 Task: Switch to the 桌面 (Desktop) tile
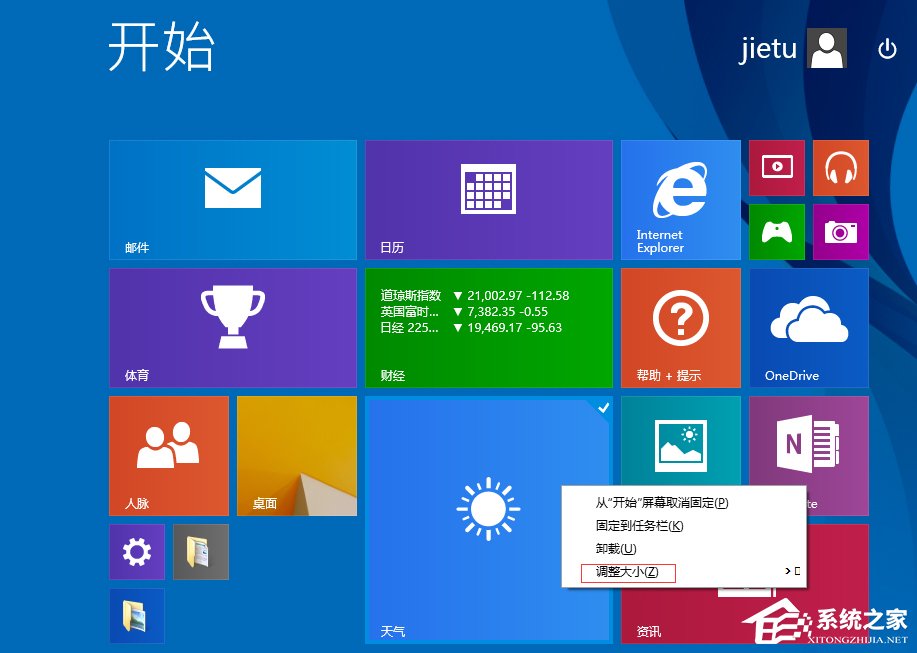click(296, 455)
